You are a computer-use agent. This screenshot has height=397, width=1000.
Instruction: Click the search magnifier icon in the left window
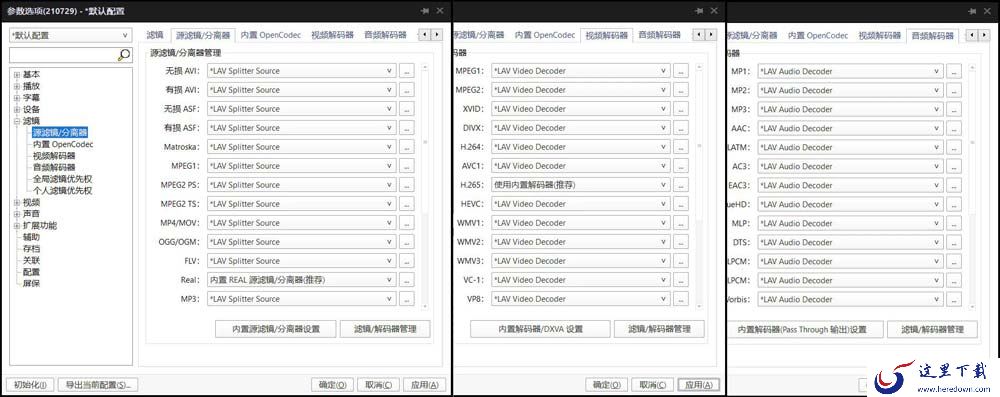[x=124, y=55]
